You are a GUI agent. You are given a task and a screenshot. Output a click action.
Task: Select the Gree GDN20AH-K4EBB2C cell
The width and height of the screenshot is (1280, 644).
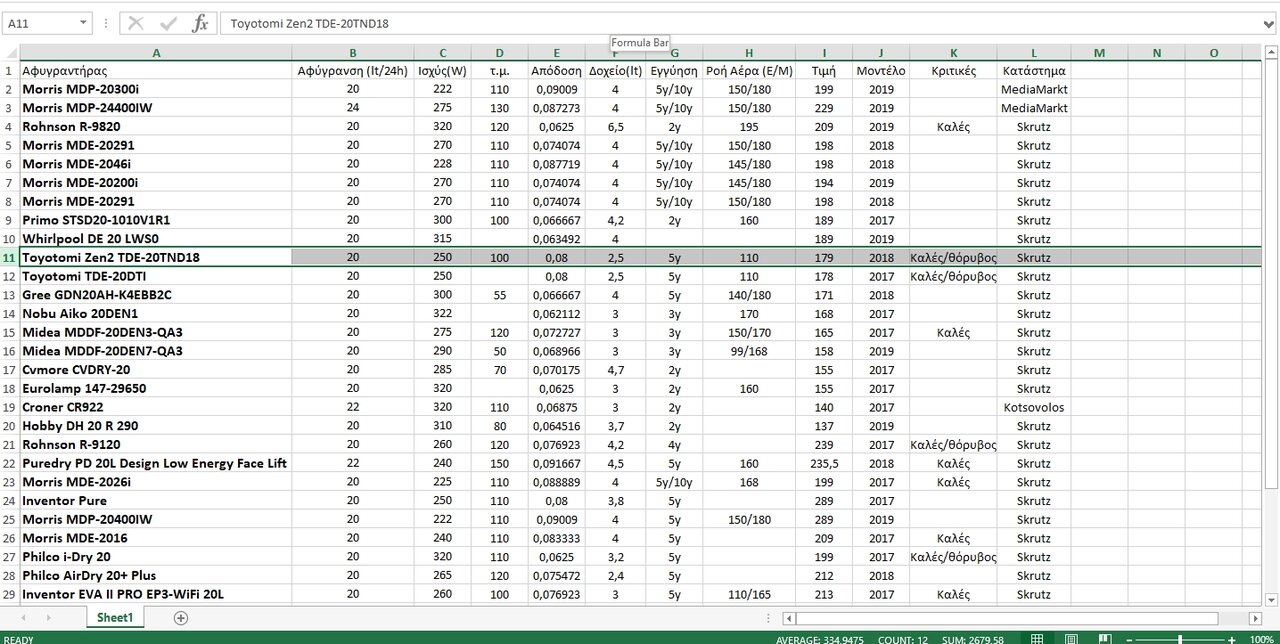point(156,295)
